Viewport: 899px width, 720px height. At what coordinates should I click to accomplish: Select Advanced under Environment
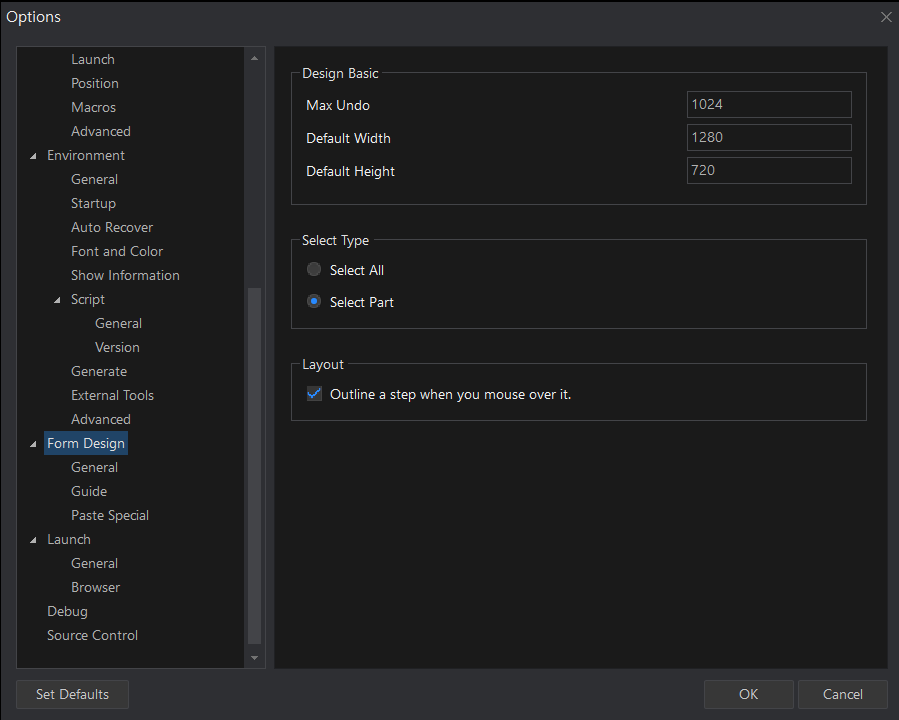click(101, 420)
